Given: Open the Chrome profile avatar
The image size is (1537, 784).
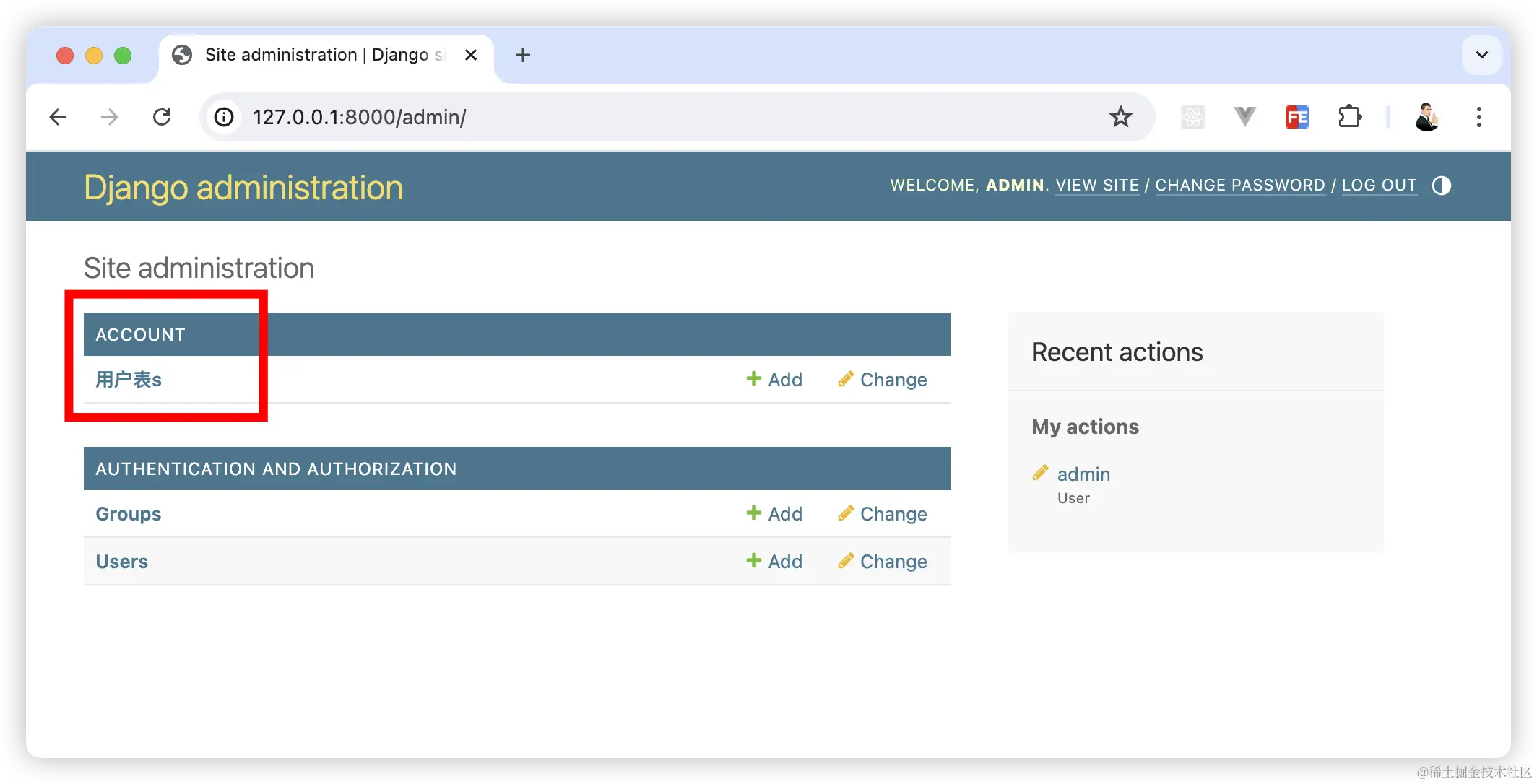Looking at the screenshot, I should tap(1426, 117).
